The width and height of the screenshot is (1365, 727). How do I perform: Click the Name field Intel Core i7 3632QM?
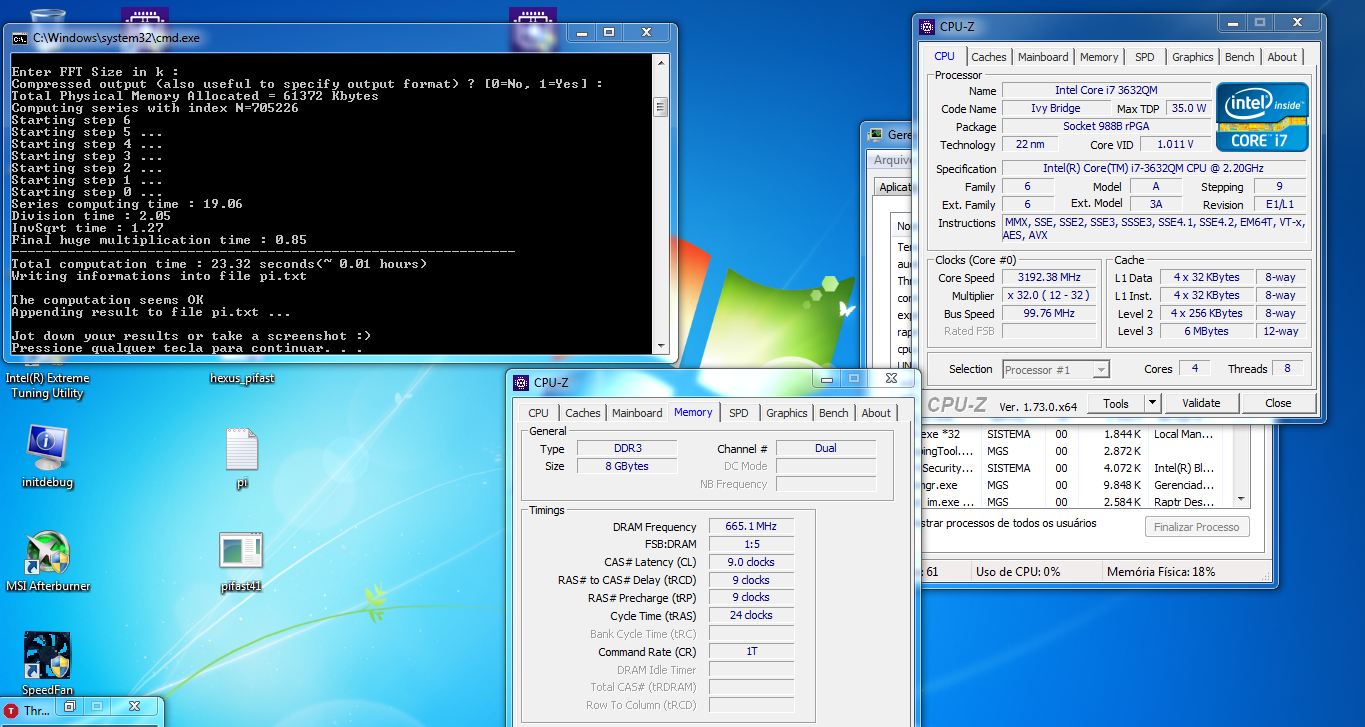click(x=1106, y=90)
